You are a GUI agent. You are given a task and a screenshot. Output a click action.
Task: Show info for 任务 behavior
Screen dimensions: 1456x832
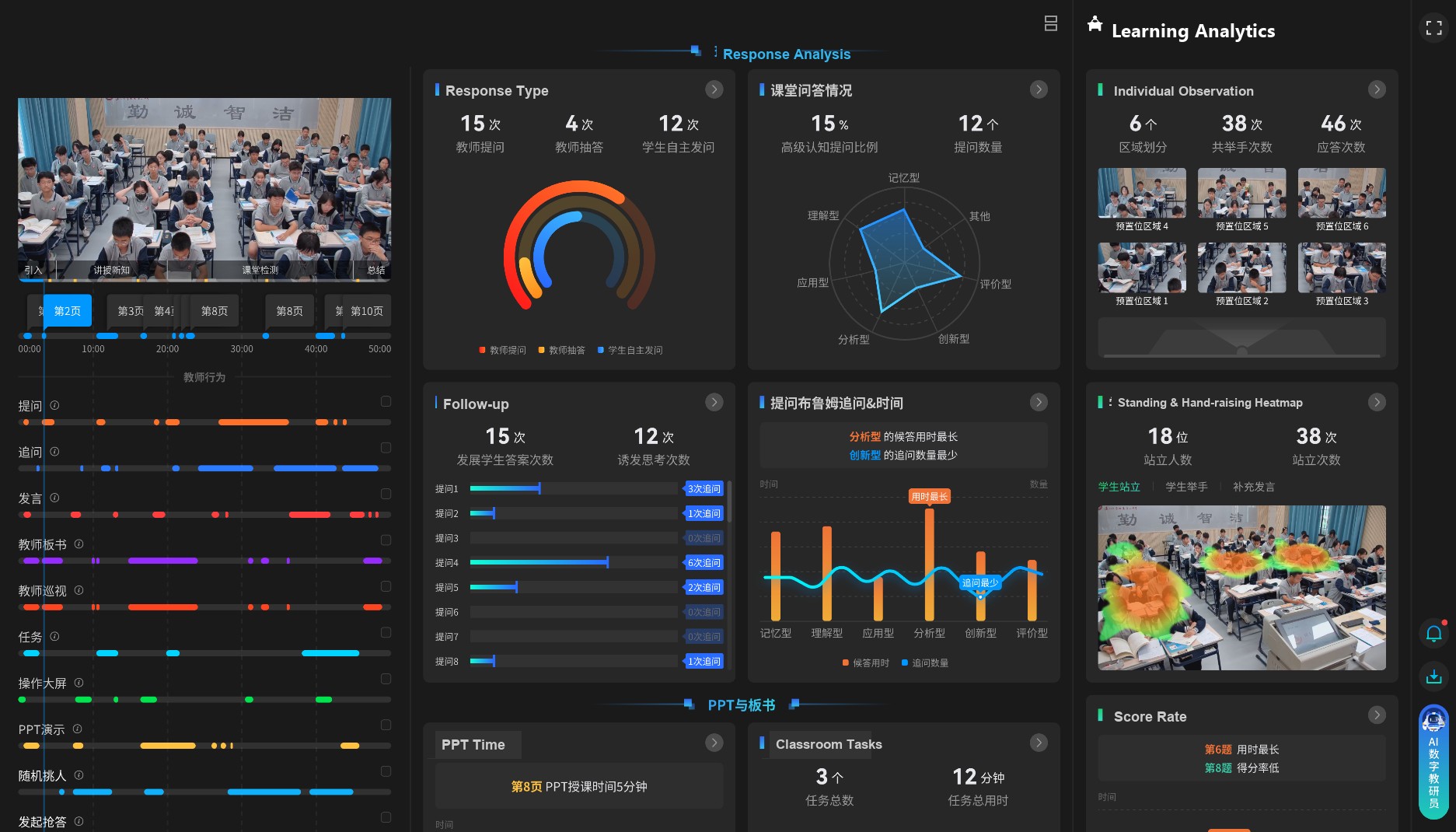[54, 636]
